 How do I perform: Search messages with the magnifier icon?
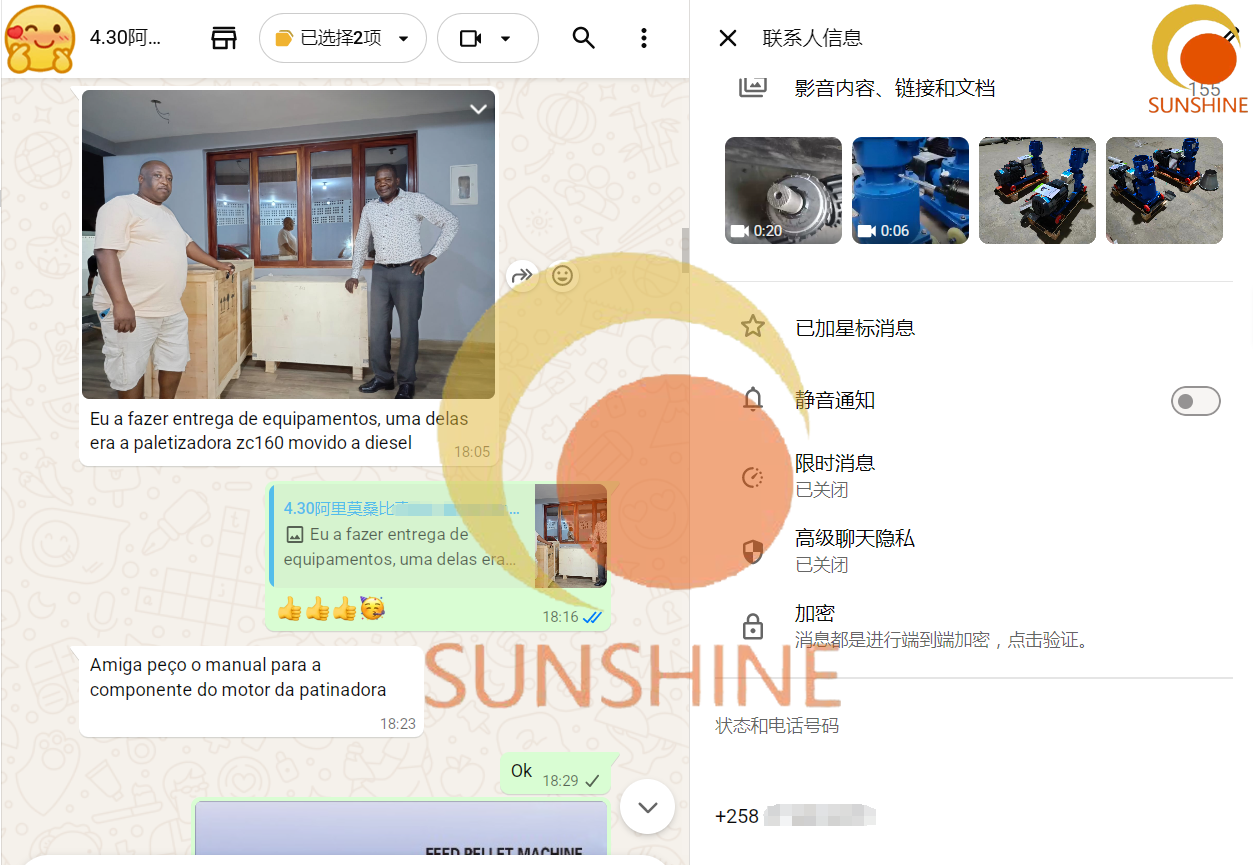(584, 38)
